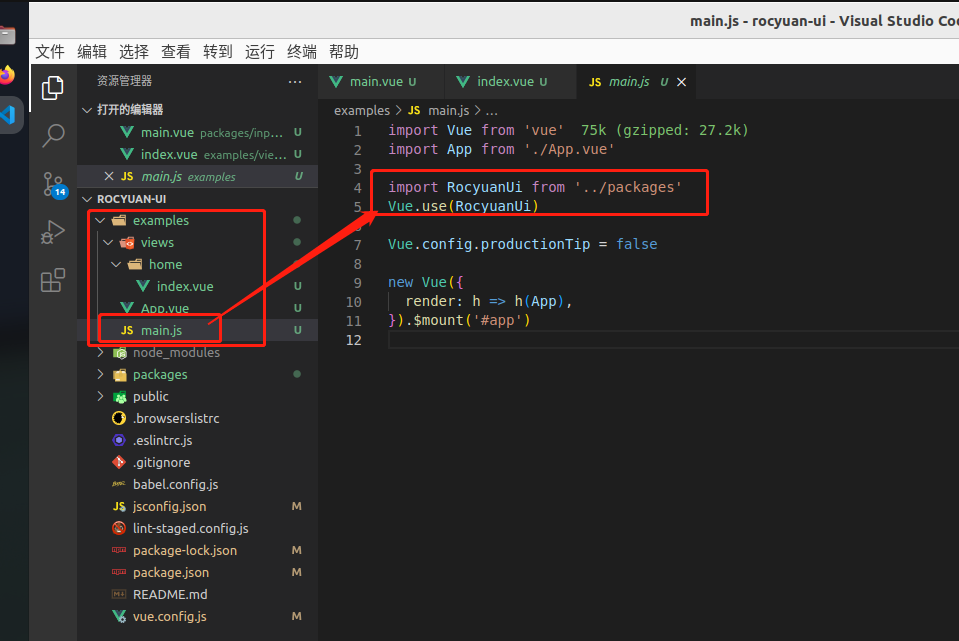959x641 pixels.
Task: Open the 运行 menu
Action: pos(259,52)
